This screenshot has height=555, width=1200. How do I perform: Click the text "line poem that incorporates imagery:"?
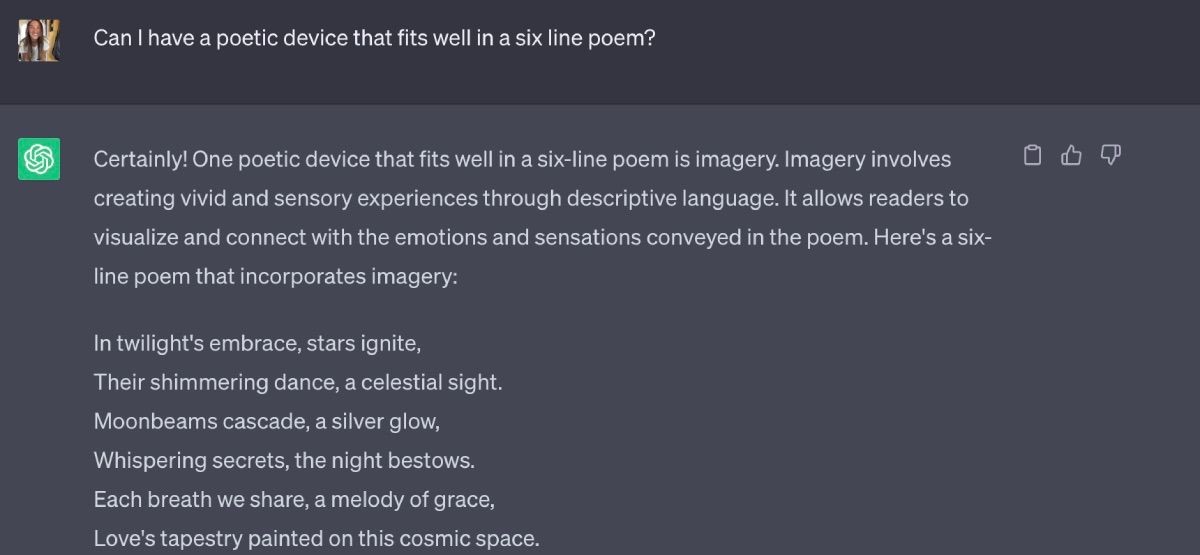(x=275, y=276)
